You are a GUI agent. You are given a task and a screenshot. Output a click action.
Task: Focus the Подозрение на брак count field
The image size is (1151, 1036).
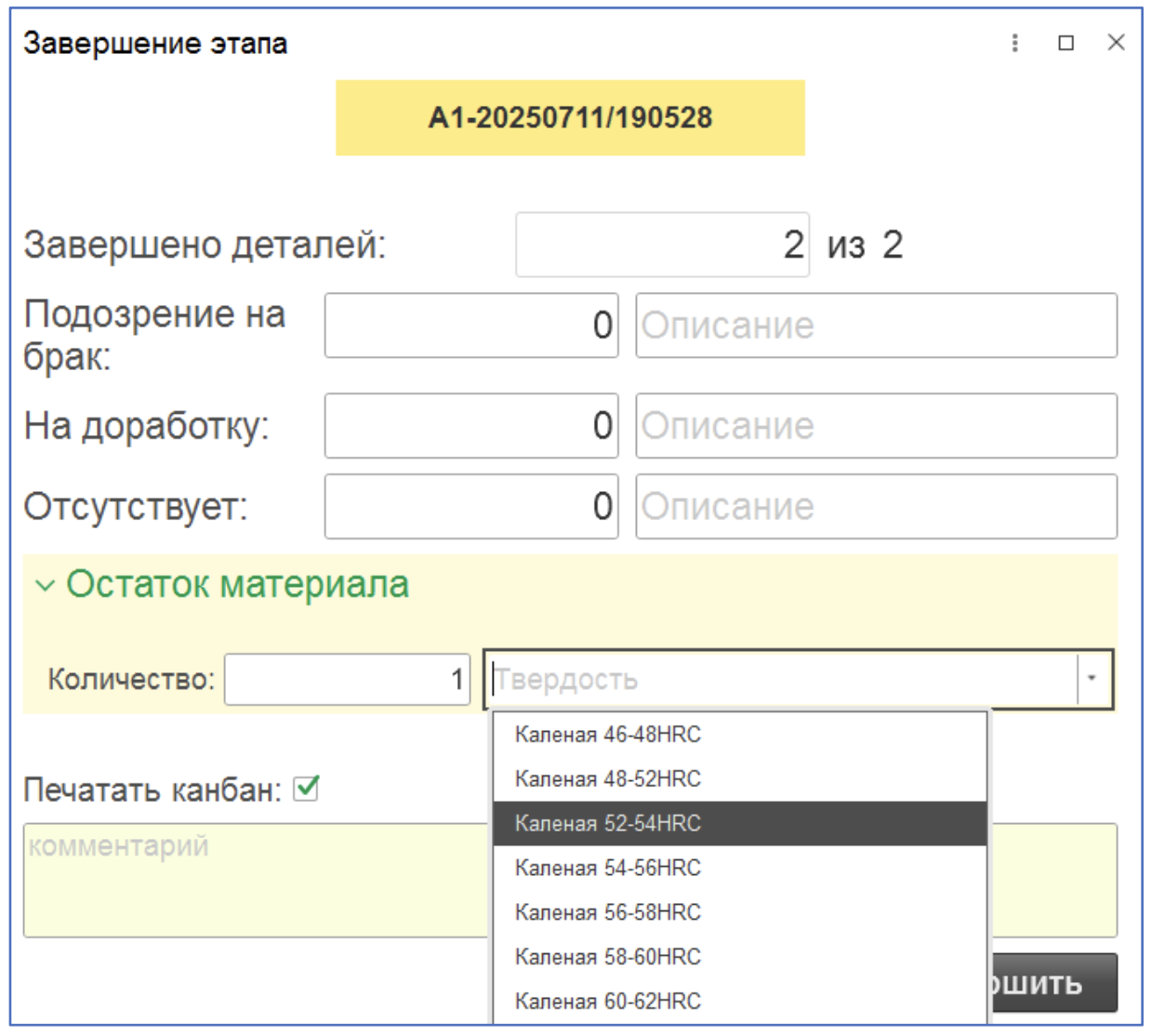point(470,325)
